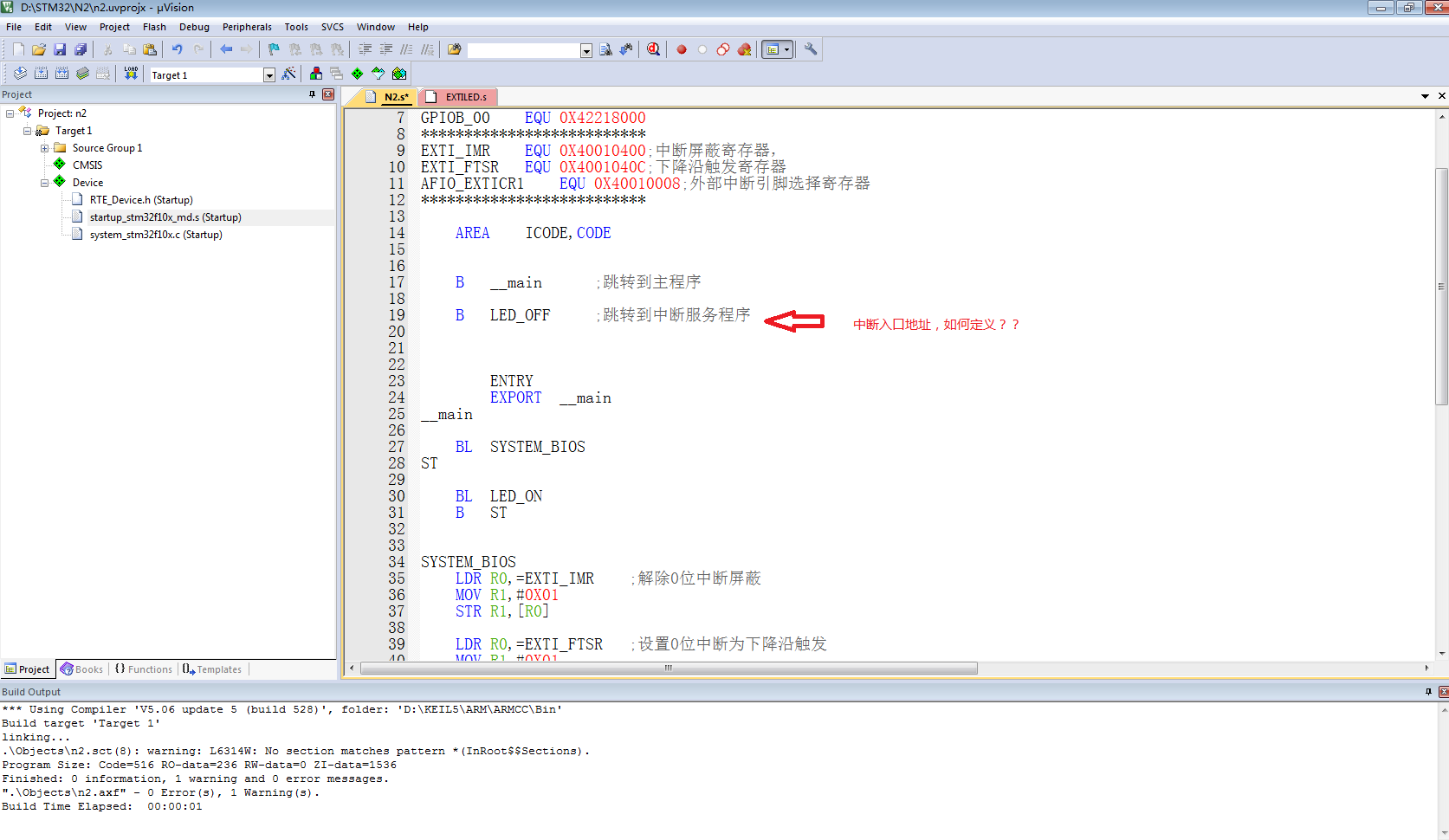
Task: Select system_stm32f10x.c file
Action: [156, 235]
